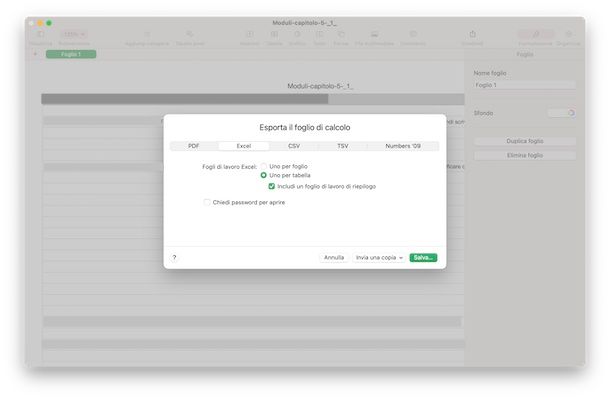Uncheck "Includi un foglio di lavoro di riepilogo"
This screenshot has height=399, width=610.
point(272,186)
